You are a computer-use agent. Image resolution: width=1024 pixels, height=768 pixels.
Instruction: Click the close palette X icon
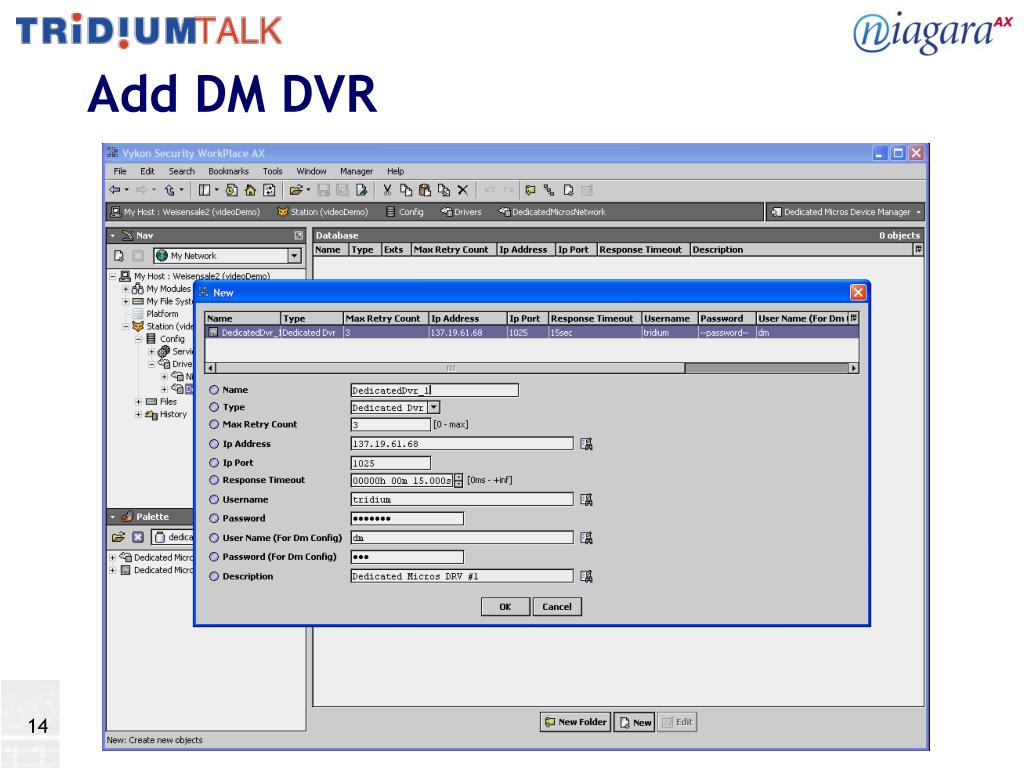[138, 537]
